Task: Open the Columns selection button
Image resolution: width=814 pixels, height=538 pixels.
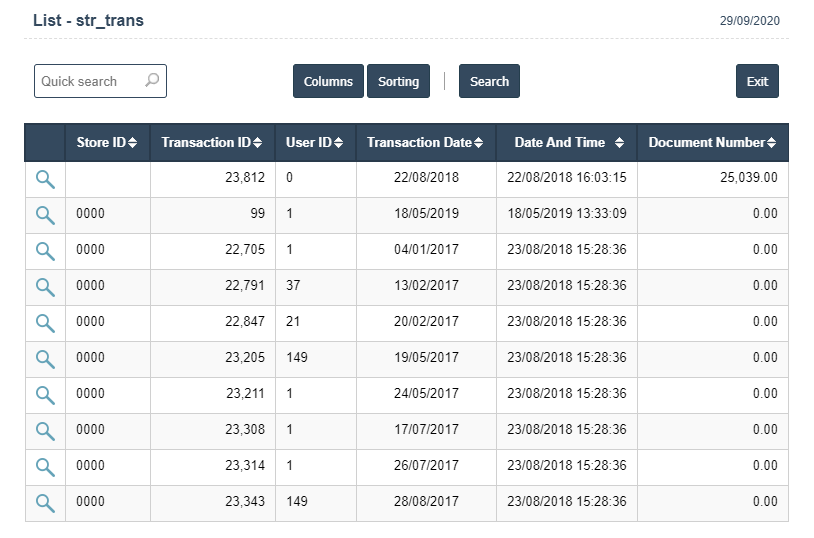Action: coord(328,82)
